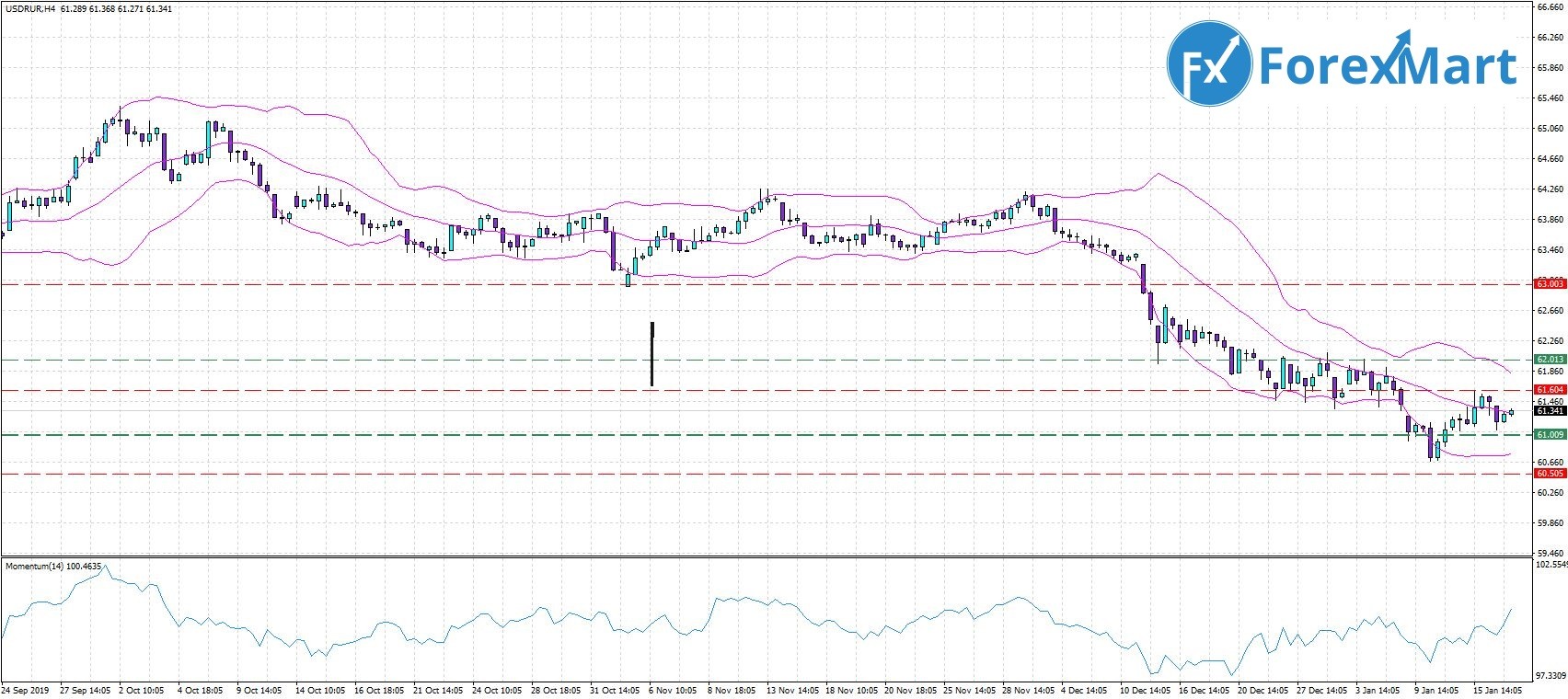Click the 15 Jan 14:05 time axis label
The height and width of the screenshot is (699, 1568).
click(x=1496, y=689)
